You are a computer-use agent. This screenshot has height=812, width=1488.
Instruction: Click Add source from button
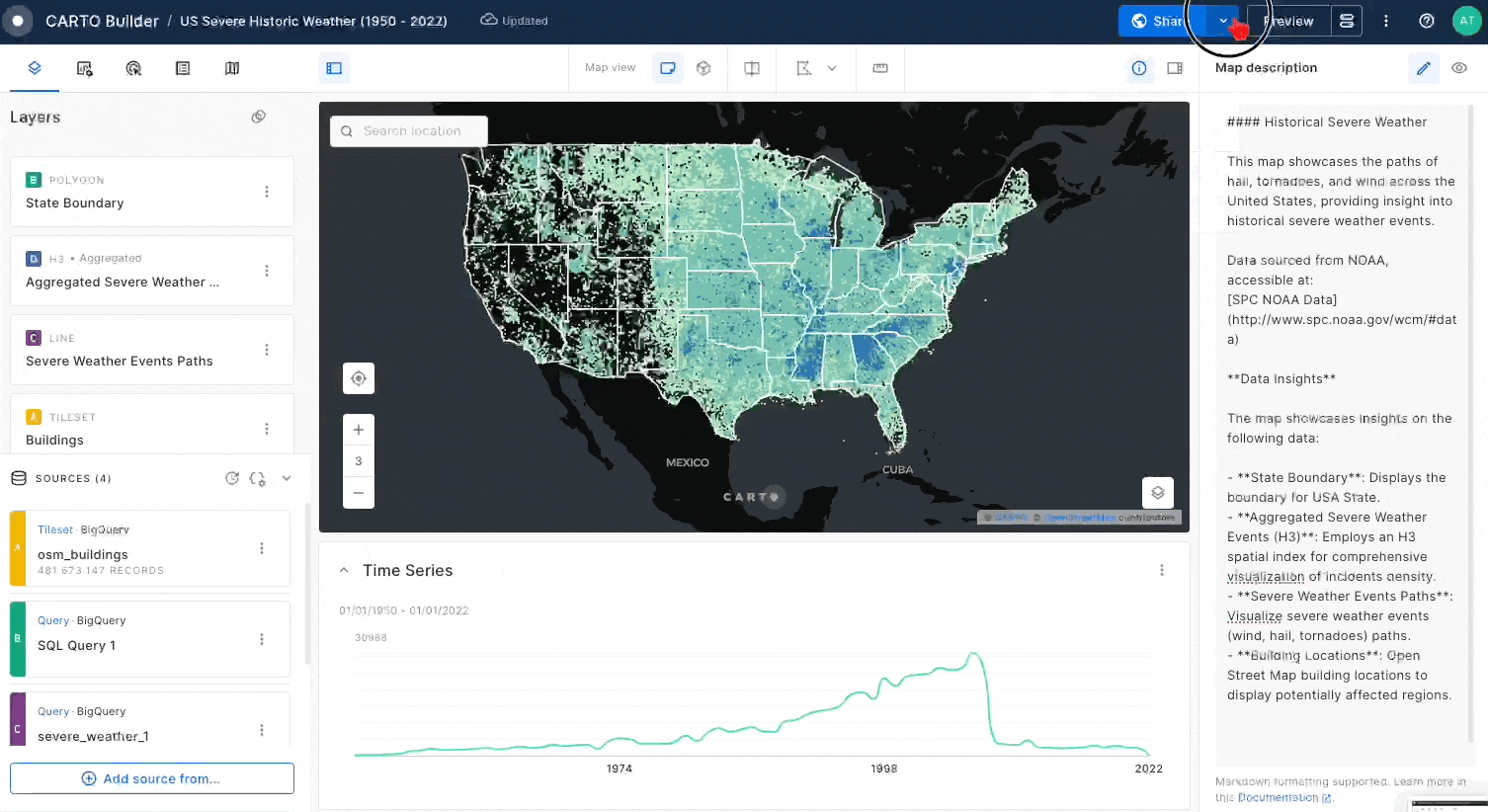(x=152, y=778)
